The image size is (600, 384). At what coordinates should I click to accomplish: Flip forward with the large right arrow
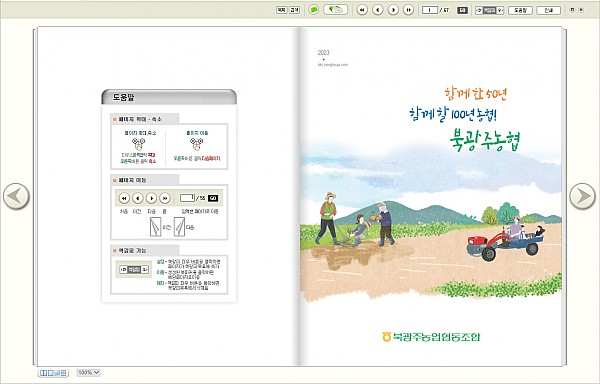click(582, 196)
